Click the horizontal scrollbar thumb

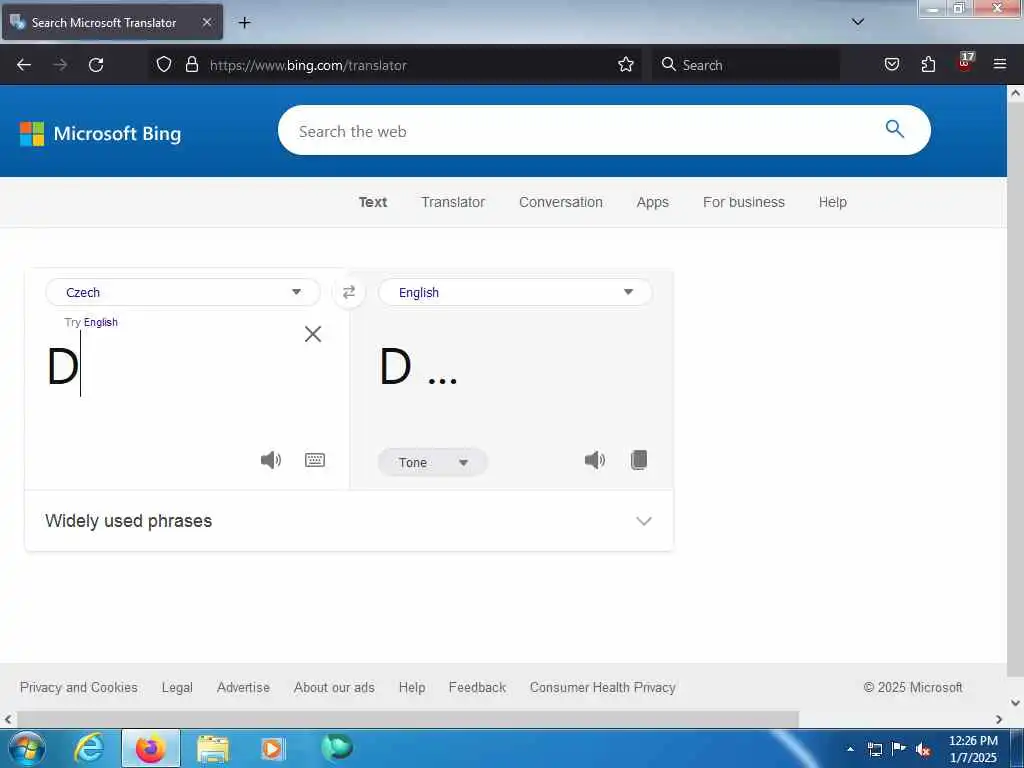408,719
